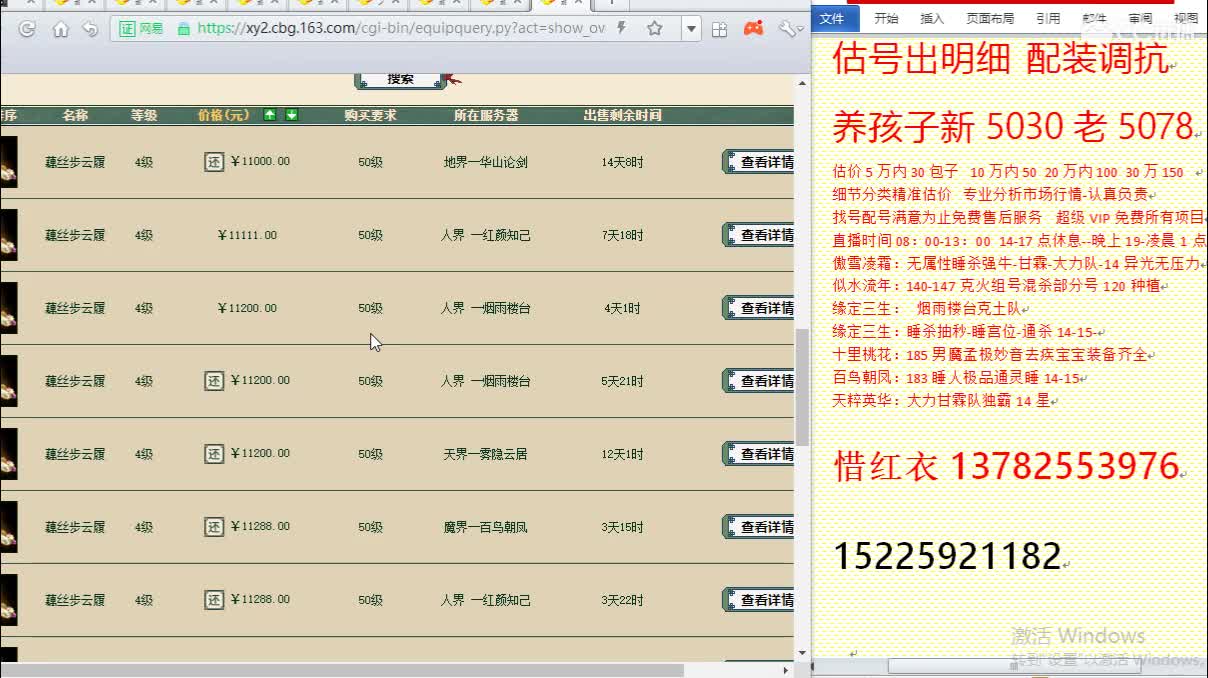
Task: Reload the page with the browser refresh icon
Action: tap(27, 29)
